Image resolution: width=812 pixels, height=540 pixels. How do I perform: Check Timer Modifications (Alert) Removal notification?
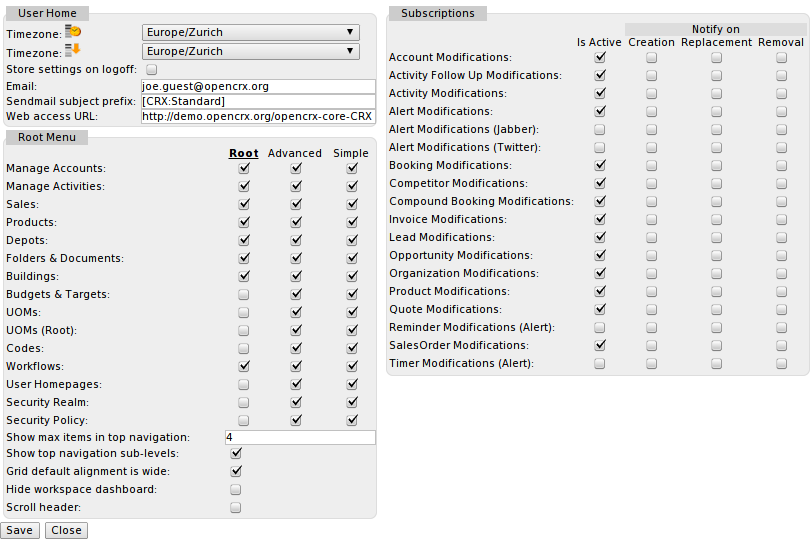pyautogui.click(x=781, y=363)
